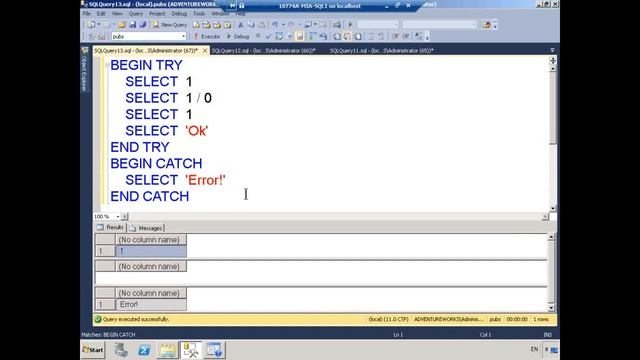Click the New Query toolbar button
640x360 pixels.
tap(170, 25)
